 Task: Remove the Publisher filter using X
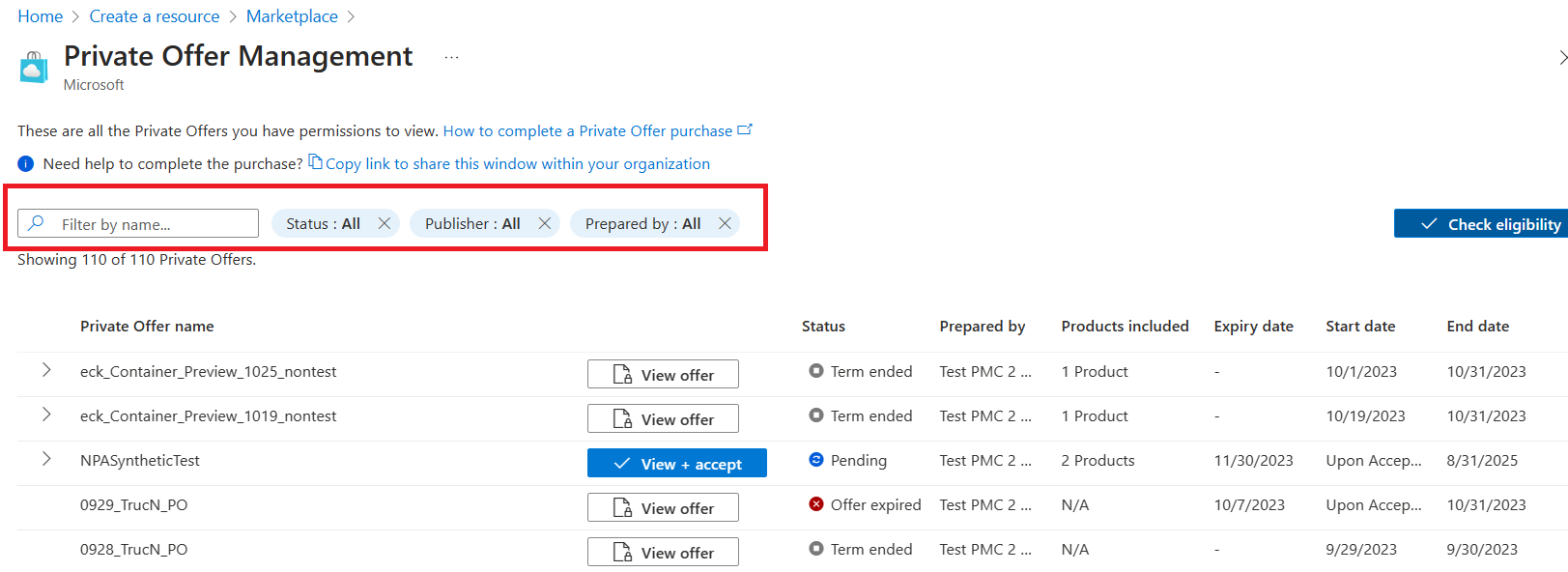click(x=545, y=223)
